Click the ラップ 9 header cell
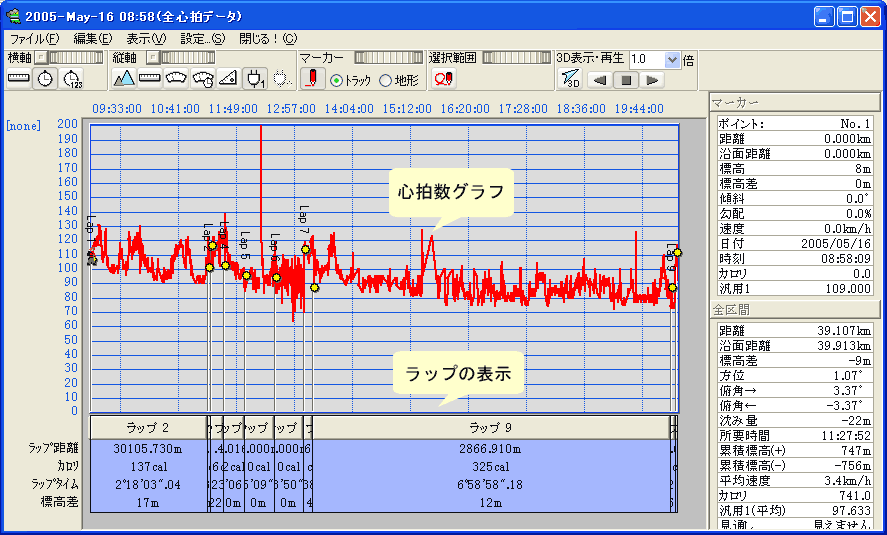This screenshot has height=535, width=887. (x=490, y=427)
